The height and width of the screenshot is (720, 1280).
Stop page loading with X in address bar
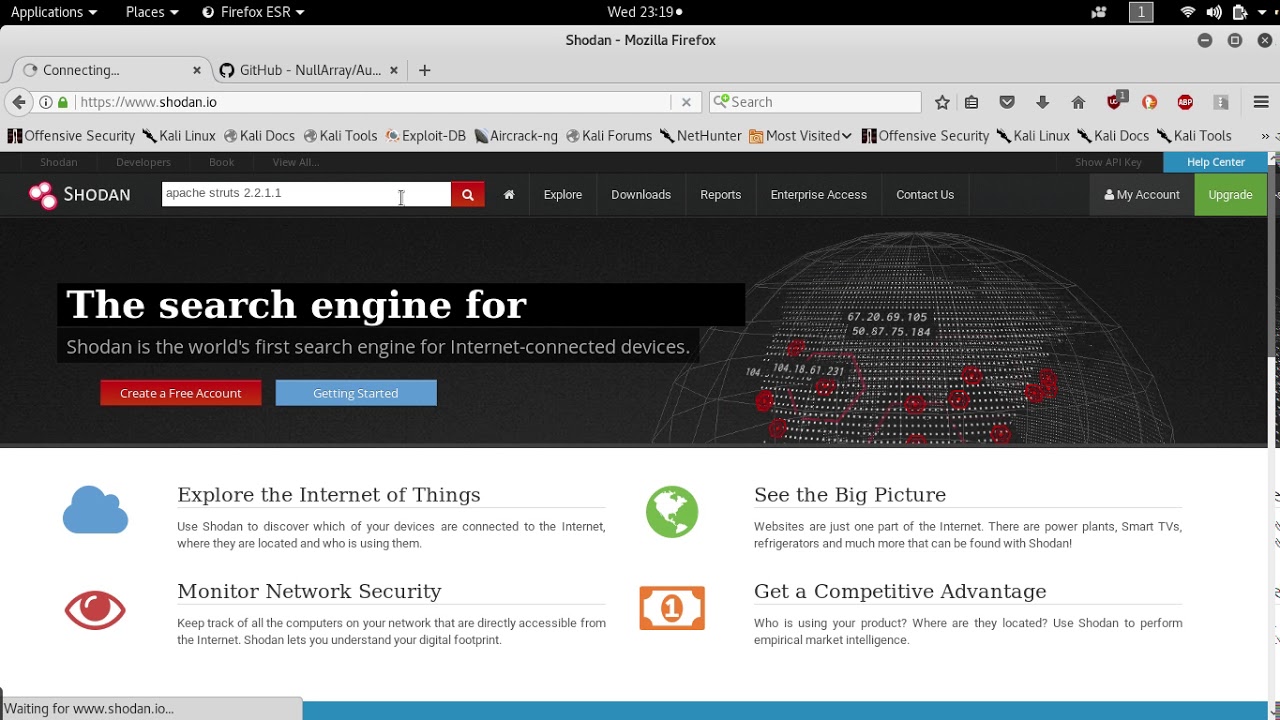pyautogui.click(x=686, y=102)
